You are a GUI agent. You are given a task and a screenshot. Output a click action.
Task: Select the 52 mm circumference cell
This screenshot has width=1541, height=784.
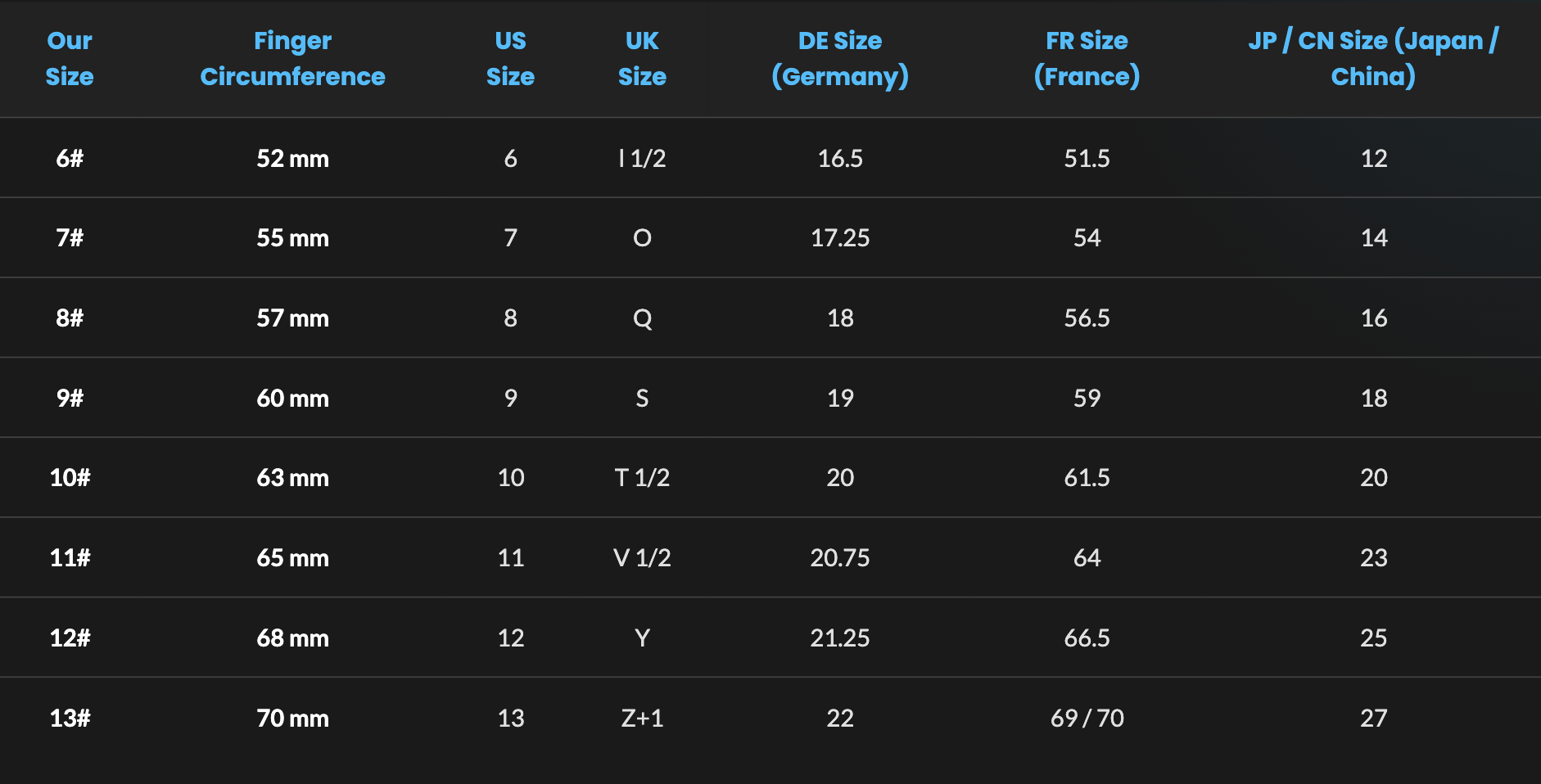point(292,158)
